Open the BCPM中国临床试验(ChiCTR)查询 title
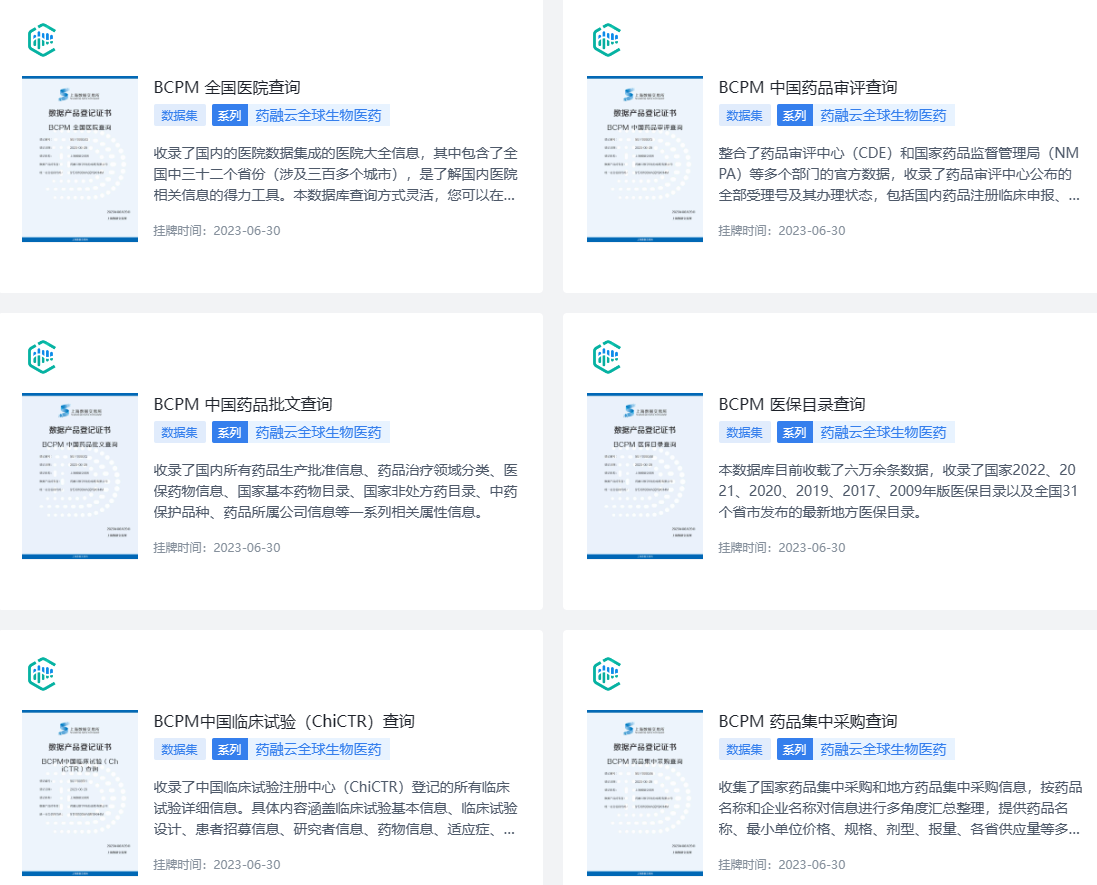 point(284,721)
